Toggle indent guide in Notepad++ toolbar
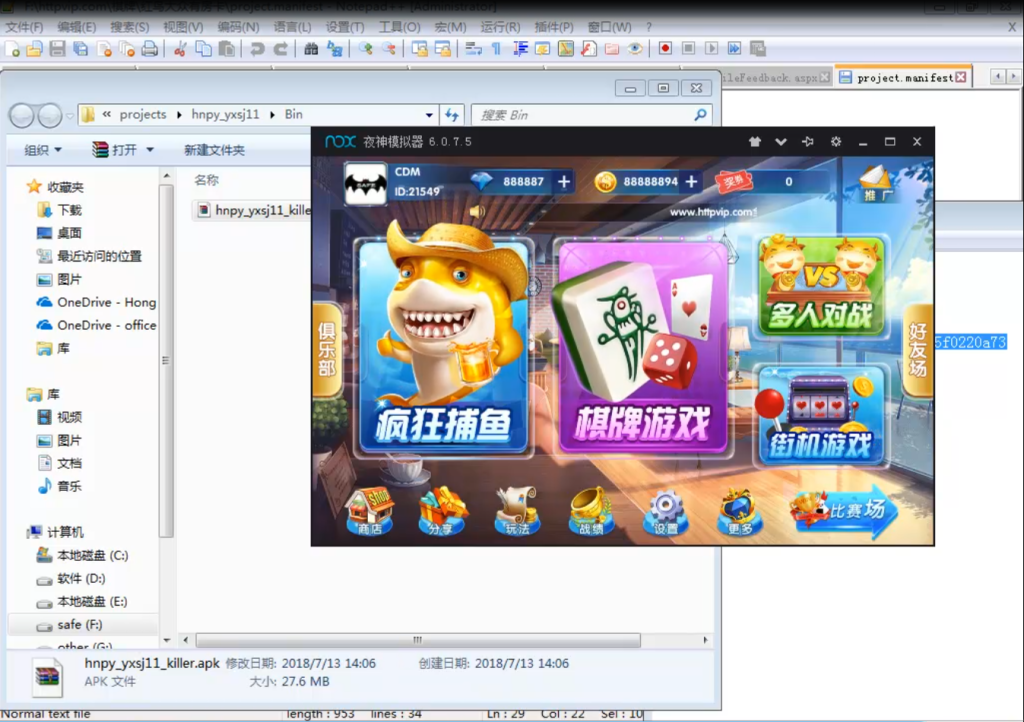Image resolution: width=1024 pixels, height=722 pixels. pyautogui.click(x=520, y=49)
